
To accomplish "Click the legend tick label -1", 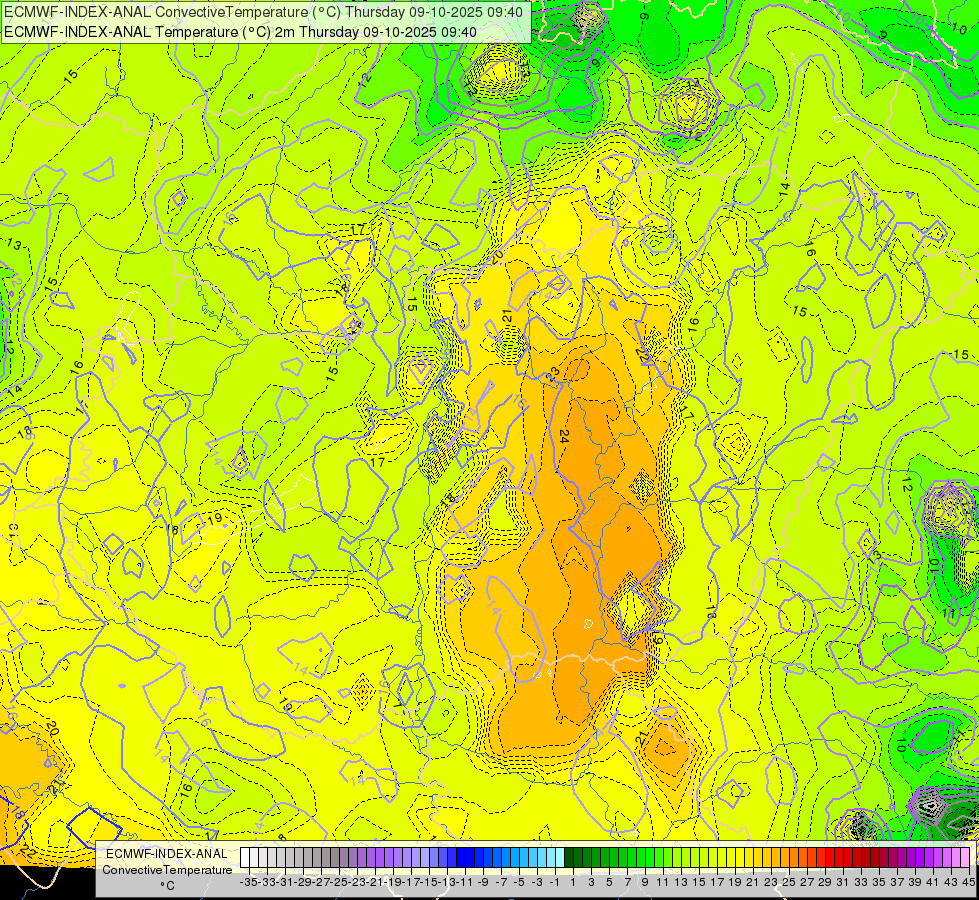I will (554, 882).
